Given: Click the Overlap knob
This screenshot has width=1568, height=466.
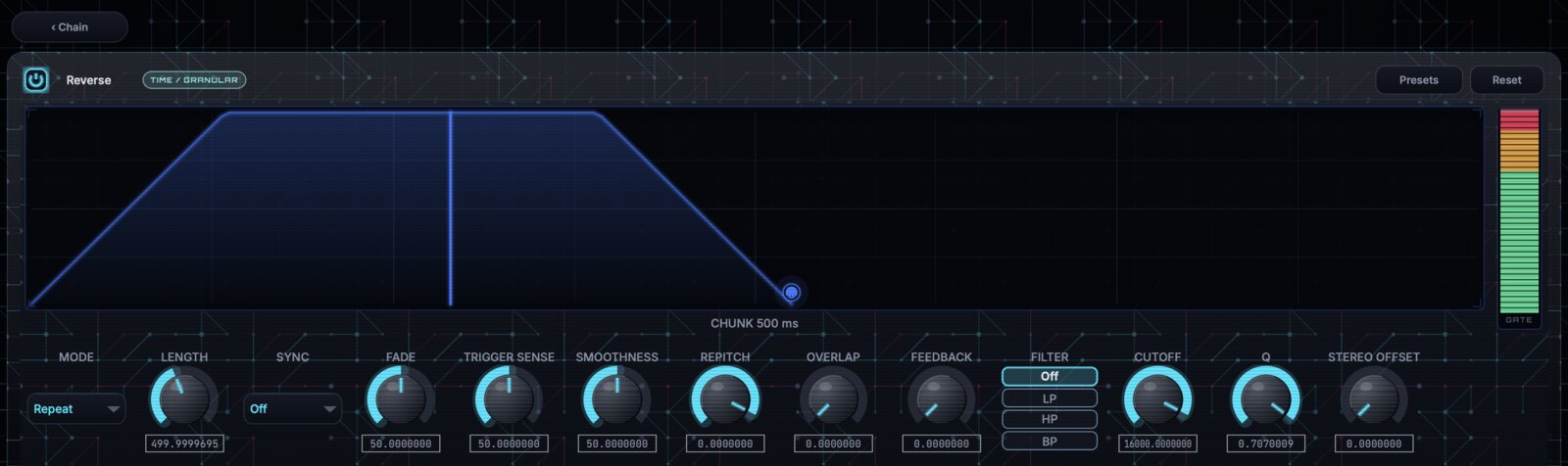Looking at the screenshot, I should coord(833,399).
